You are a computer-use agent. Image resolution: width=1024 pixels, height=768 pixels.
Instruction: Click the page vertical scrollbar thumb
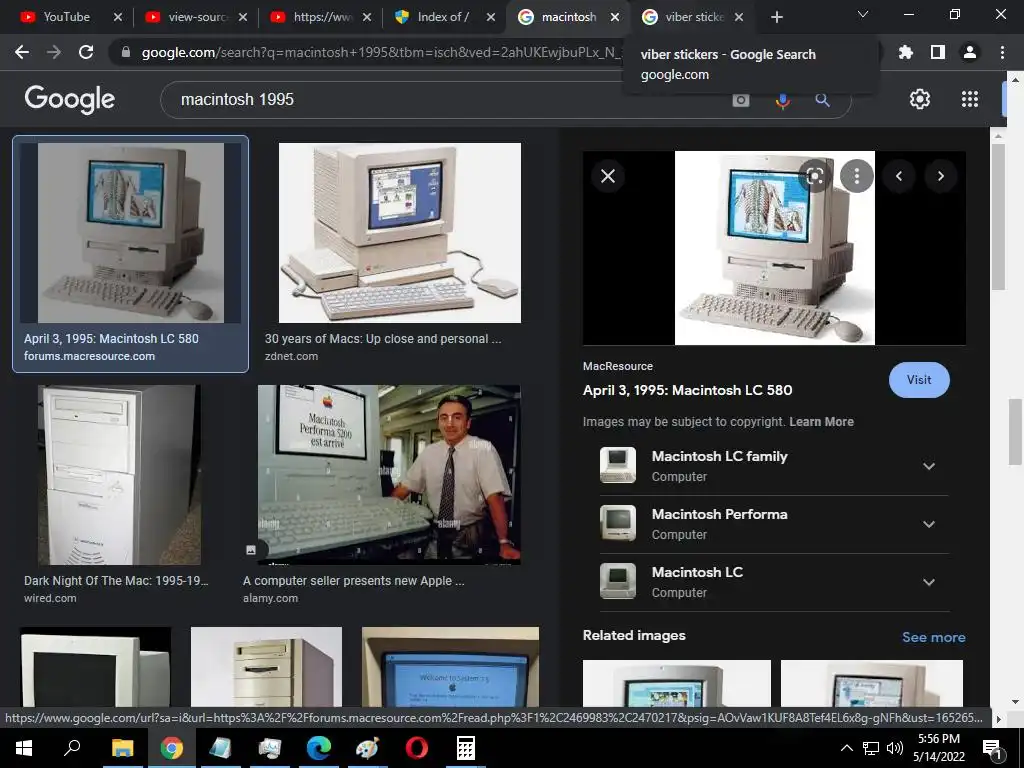1015,431
